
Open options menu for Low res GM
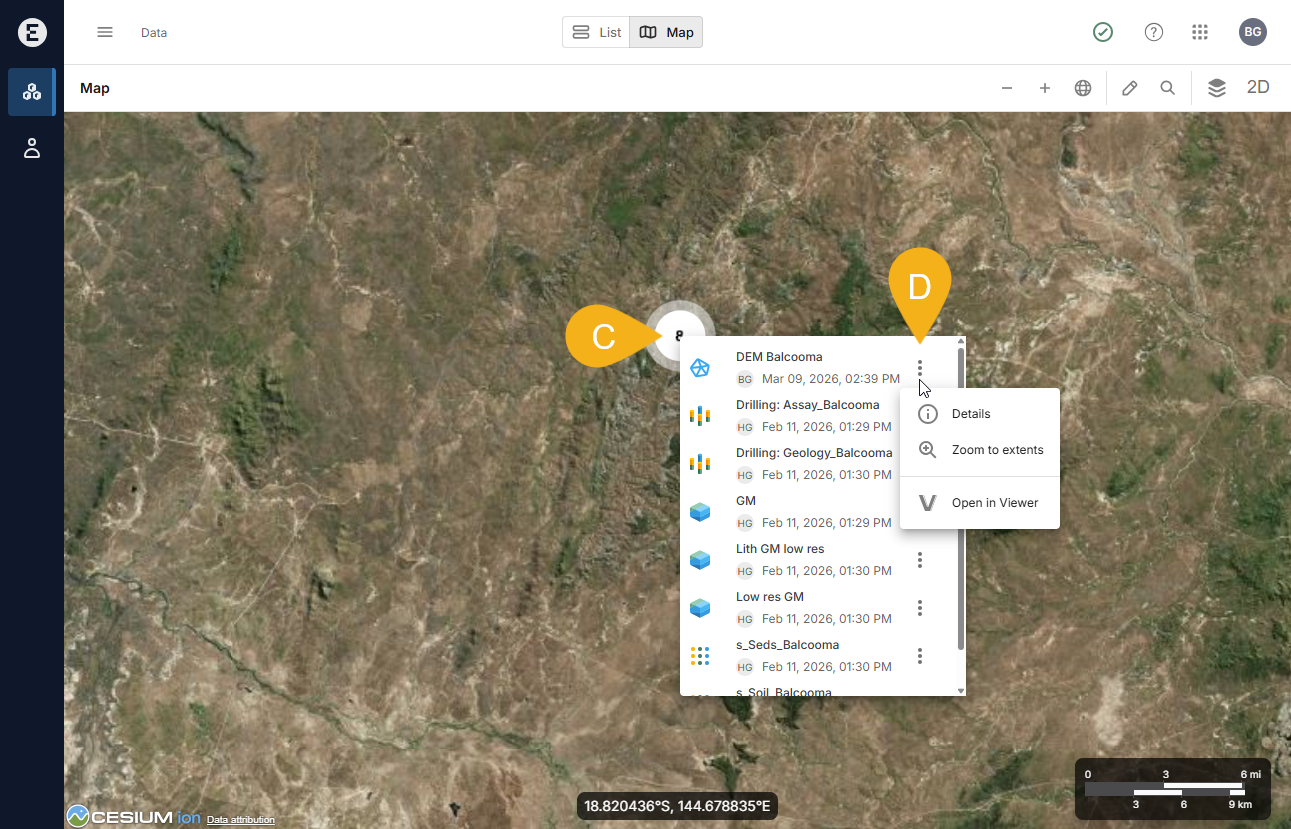pos(920,608)
